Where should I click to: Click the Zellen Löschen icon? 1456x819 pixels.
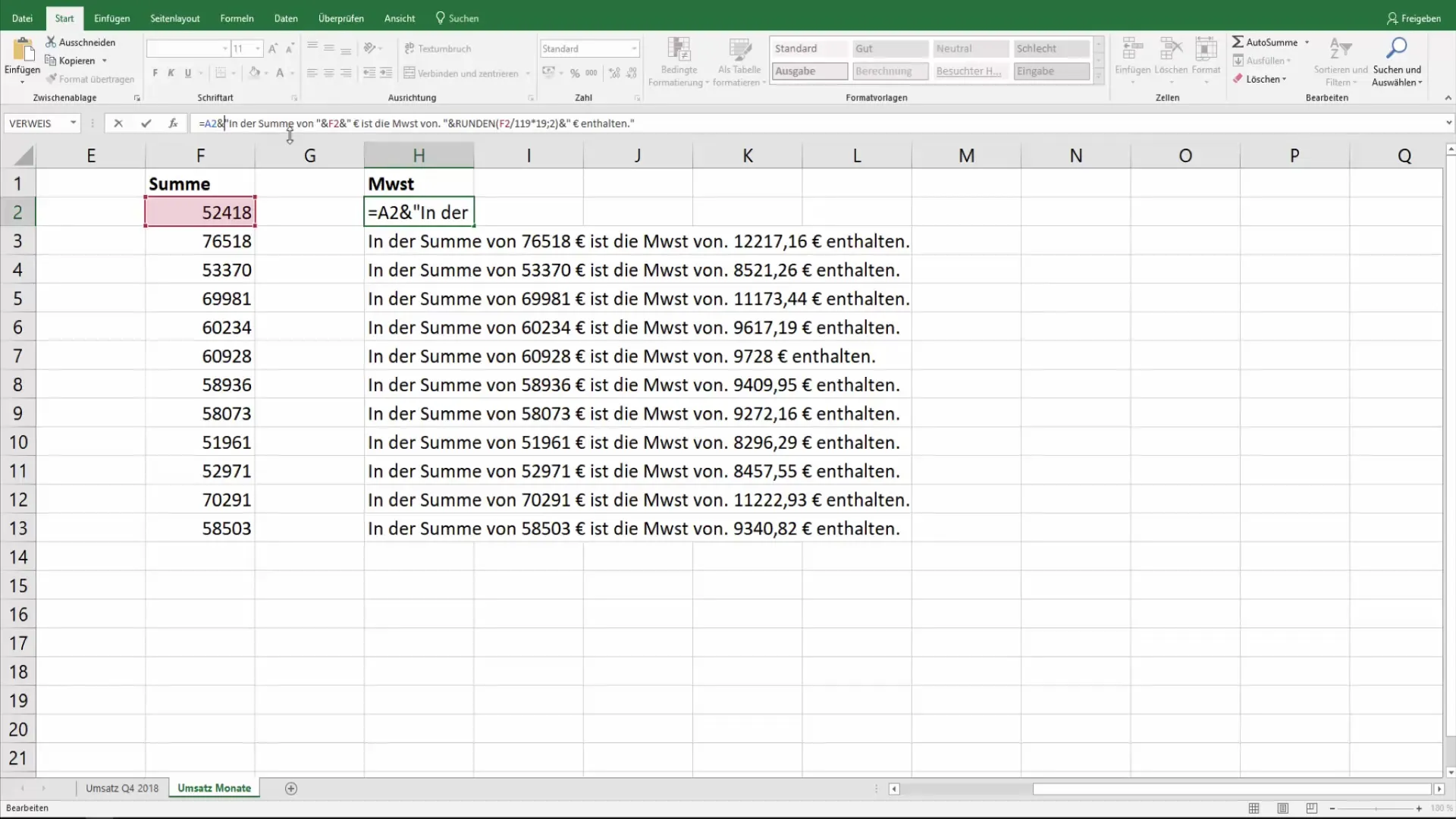click(1171, 49)
